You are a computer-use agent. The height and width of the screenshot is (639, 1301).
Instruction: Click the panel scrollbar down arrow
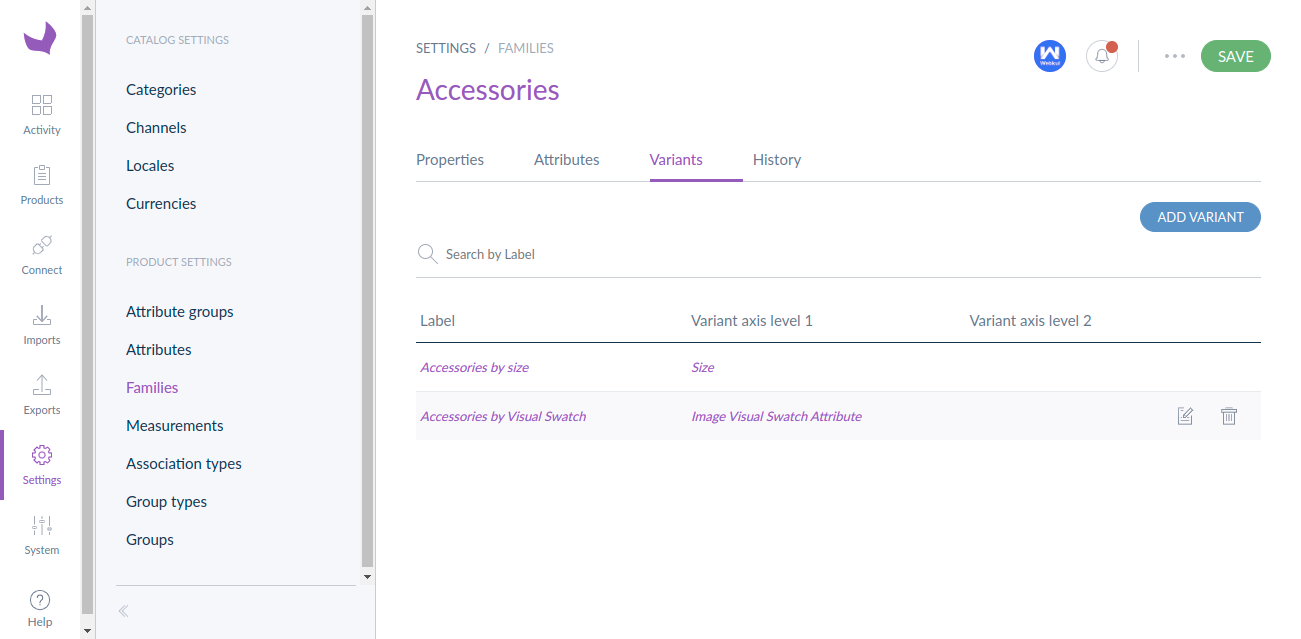(367, 576)
